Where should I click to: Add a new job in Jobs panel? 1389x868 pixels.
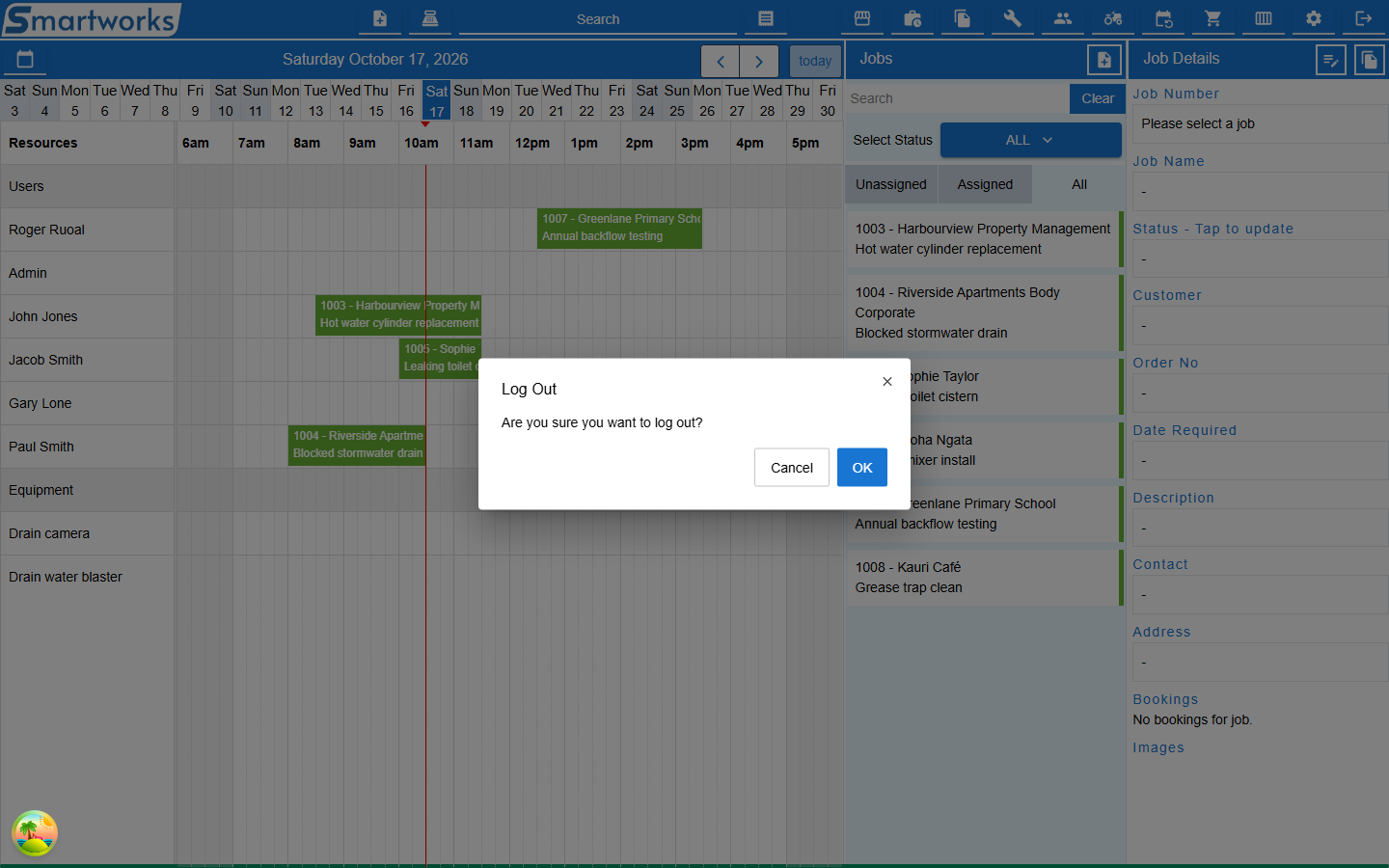tap(1104, 60)
